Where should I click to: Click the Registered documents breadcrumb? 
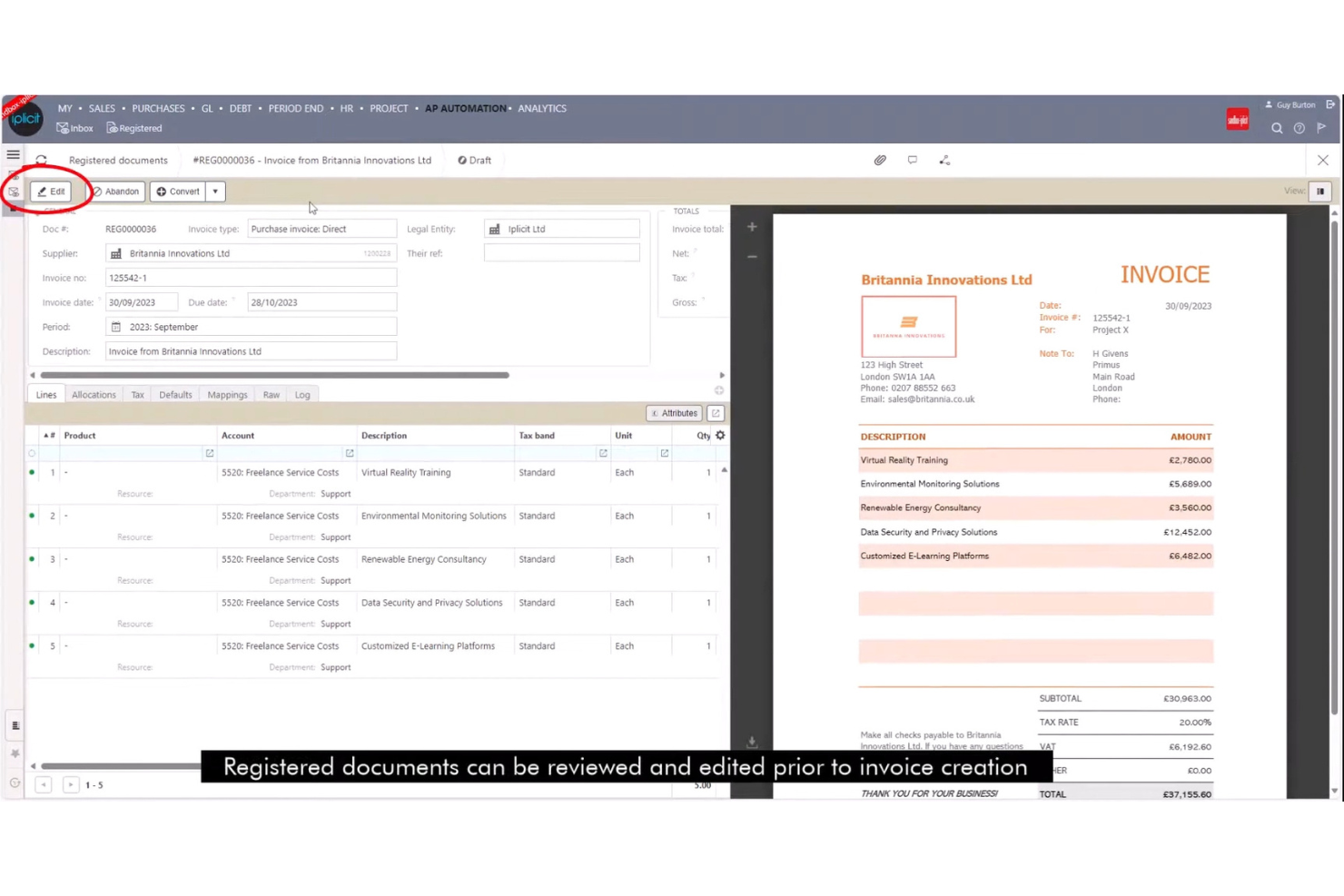pyautogui.click(x=118, y=161)
